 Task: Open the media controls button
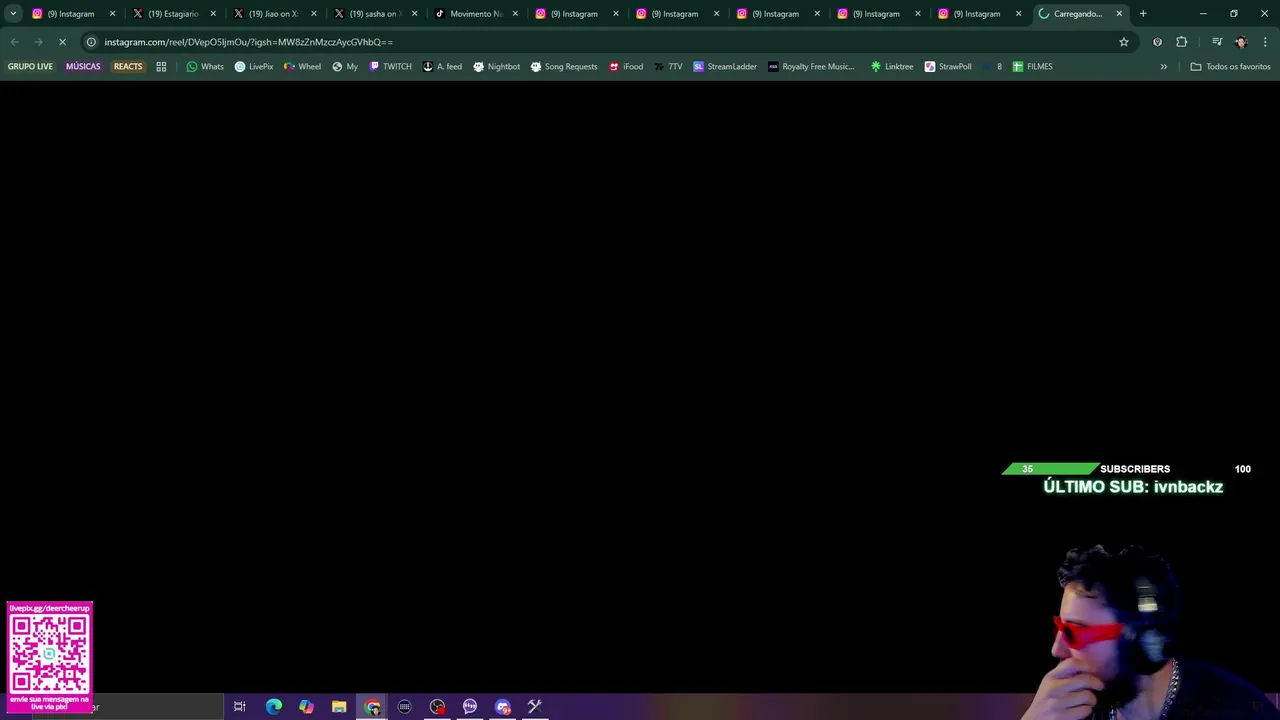(1217, 42)
